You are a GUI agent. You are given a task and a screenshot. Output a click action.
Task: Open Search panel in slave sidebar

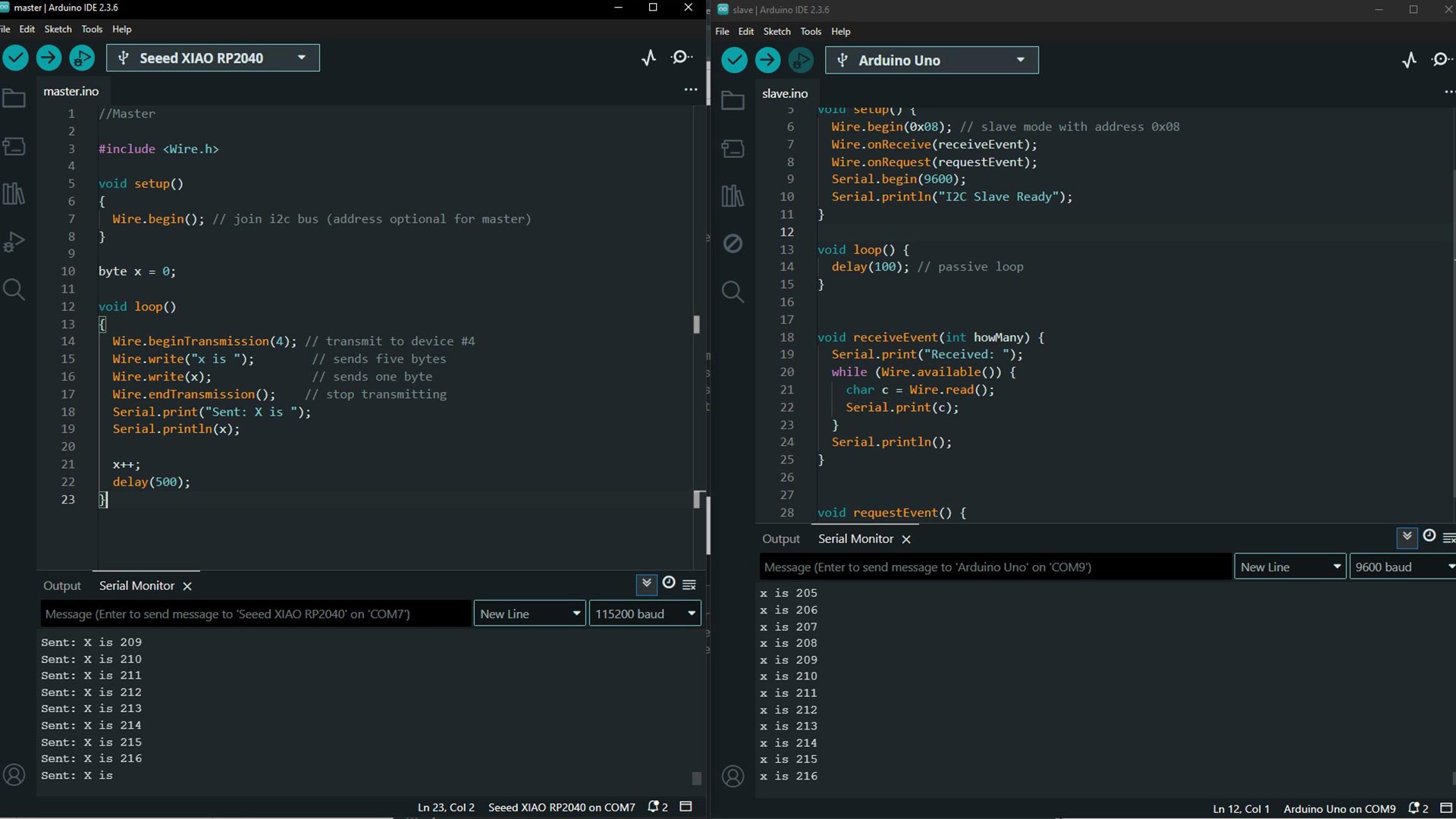733,292
